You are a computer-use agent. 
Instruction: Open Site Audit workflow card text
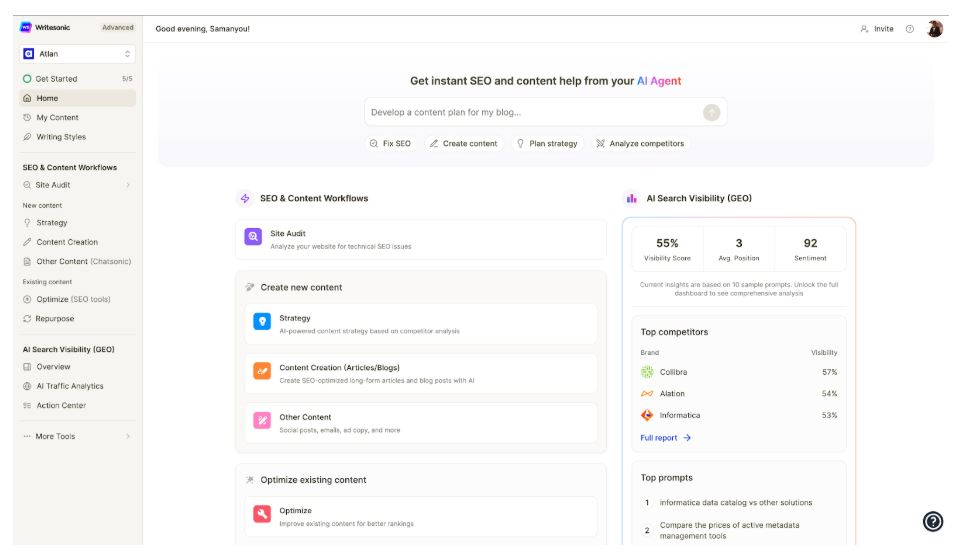(340, 239)
